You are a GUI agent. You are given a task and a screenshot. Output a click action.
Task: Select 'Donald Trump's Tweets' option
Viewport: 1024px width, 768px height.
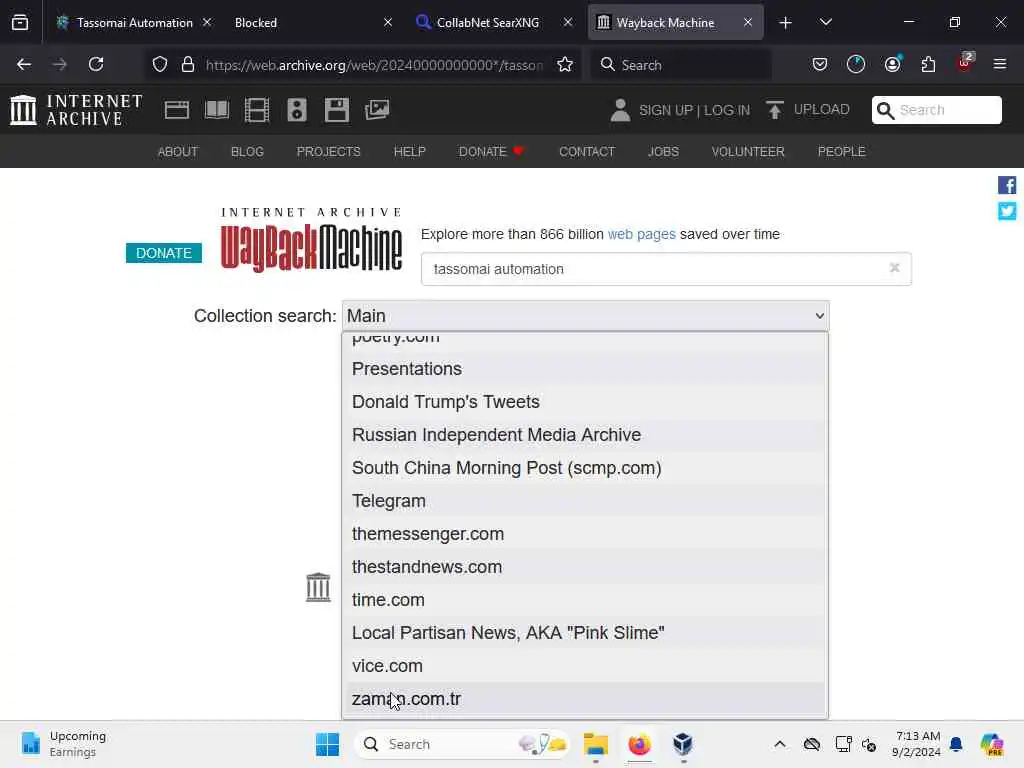pos(585,402)
